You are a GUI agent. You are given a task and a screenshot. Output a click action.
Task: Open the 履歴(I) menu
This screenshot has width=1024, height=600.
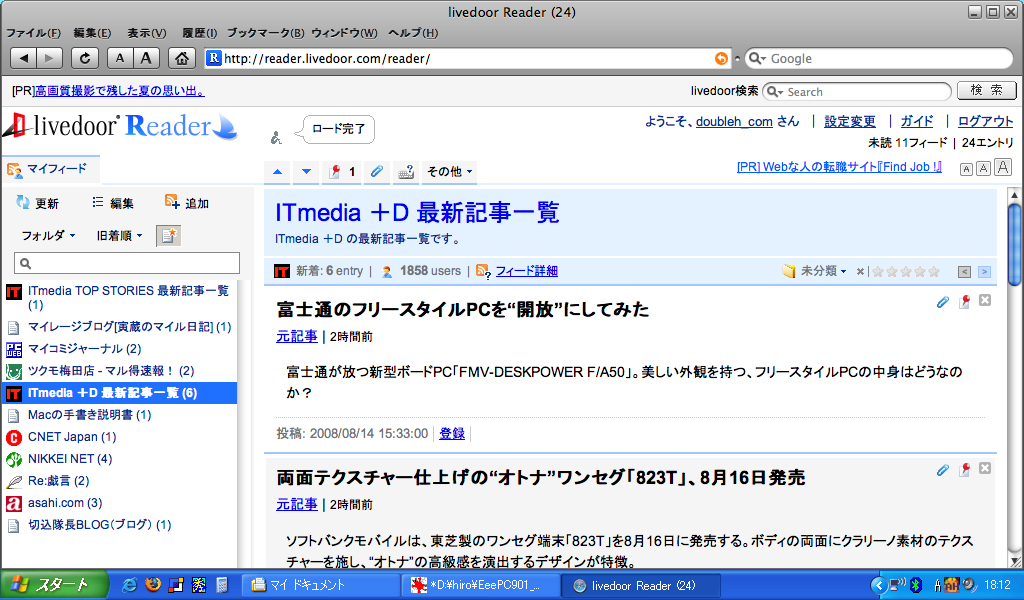[199, 33]
